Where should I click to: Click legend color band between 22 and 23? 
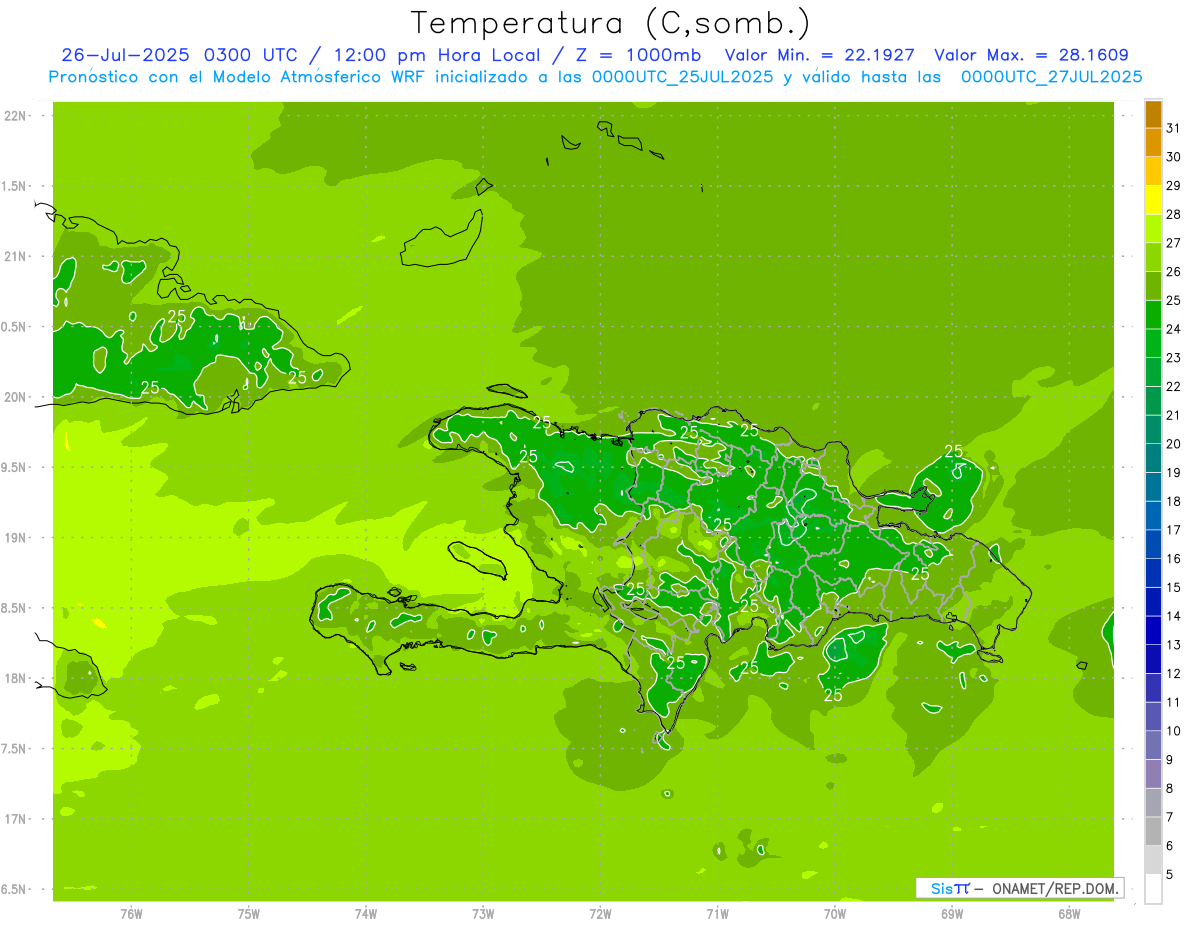(1153, 373)
